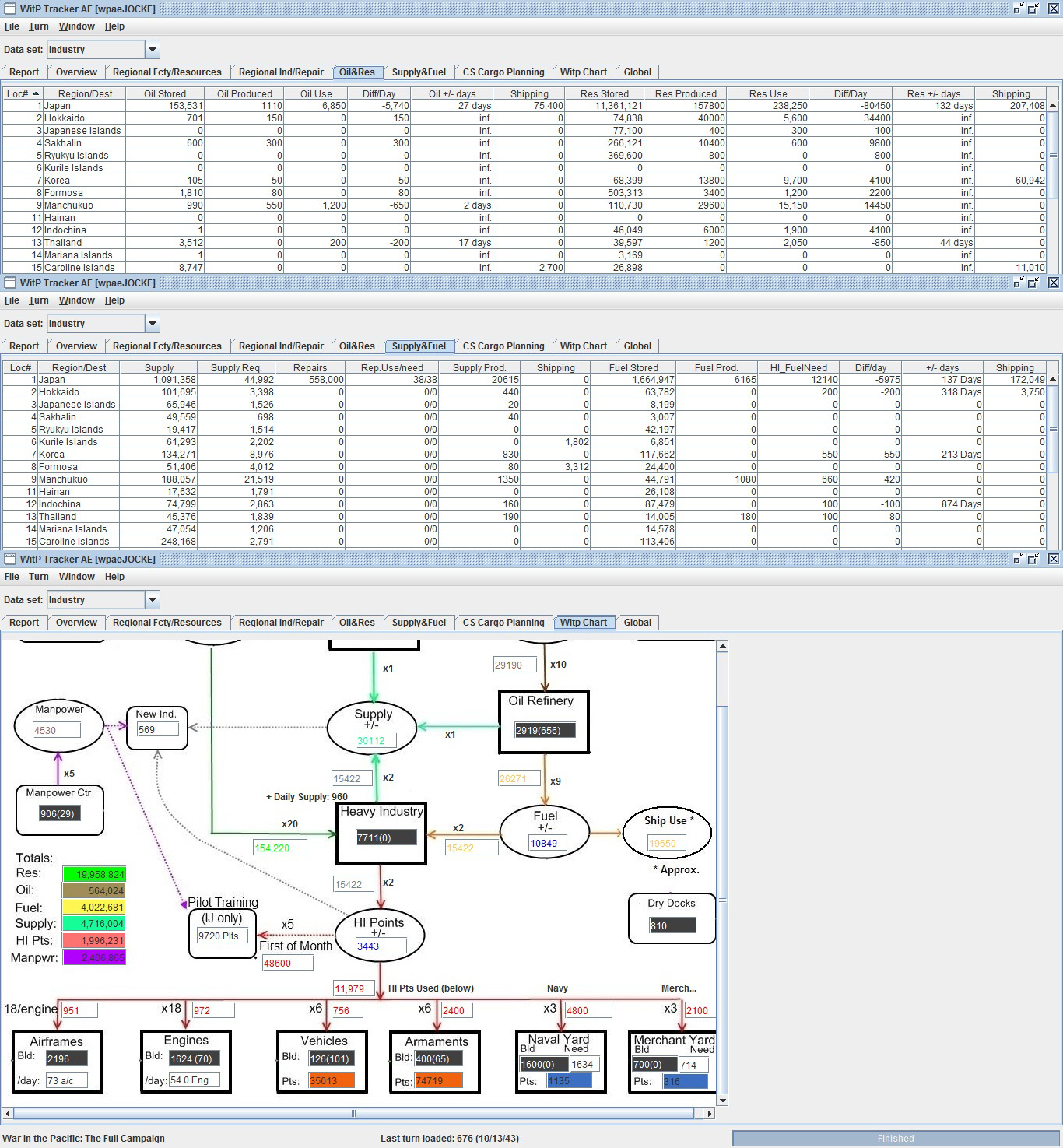Screen dimensions: 1063x1148
Task: Click the Heavy Industry box value 7711(0)
Action: (x=386, y=837)
